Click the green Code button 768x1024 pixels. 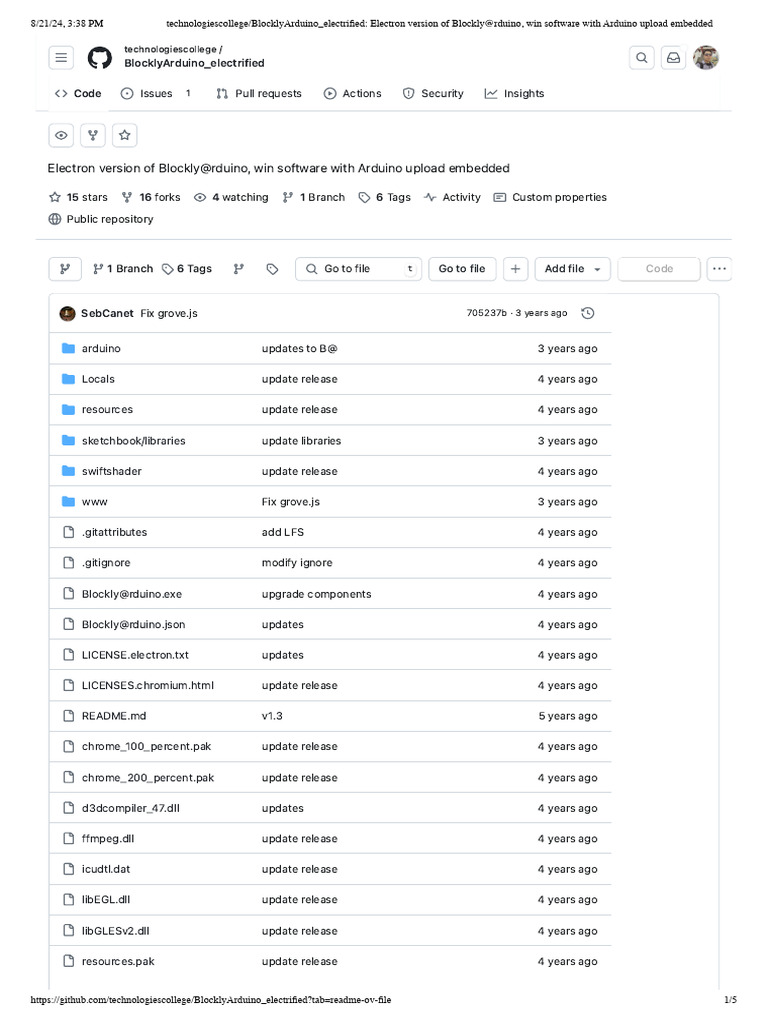click(659, 269)
